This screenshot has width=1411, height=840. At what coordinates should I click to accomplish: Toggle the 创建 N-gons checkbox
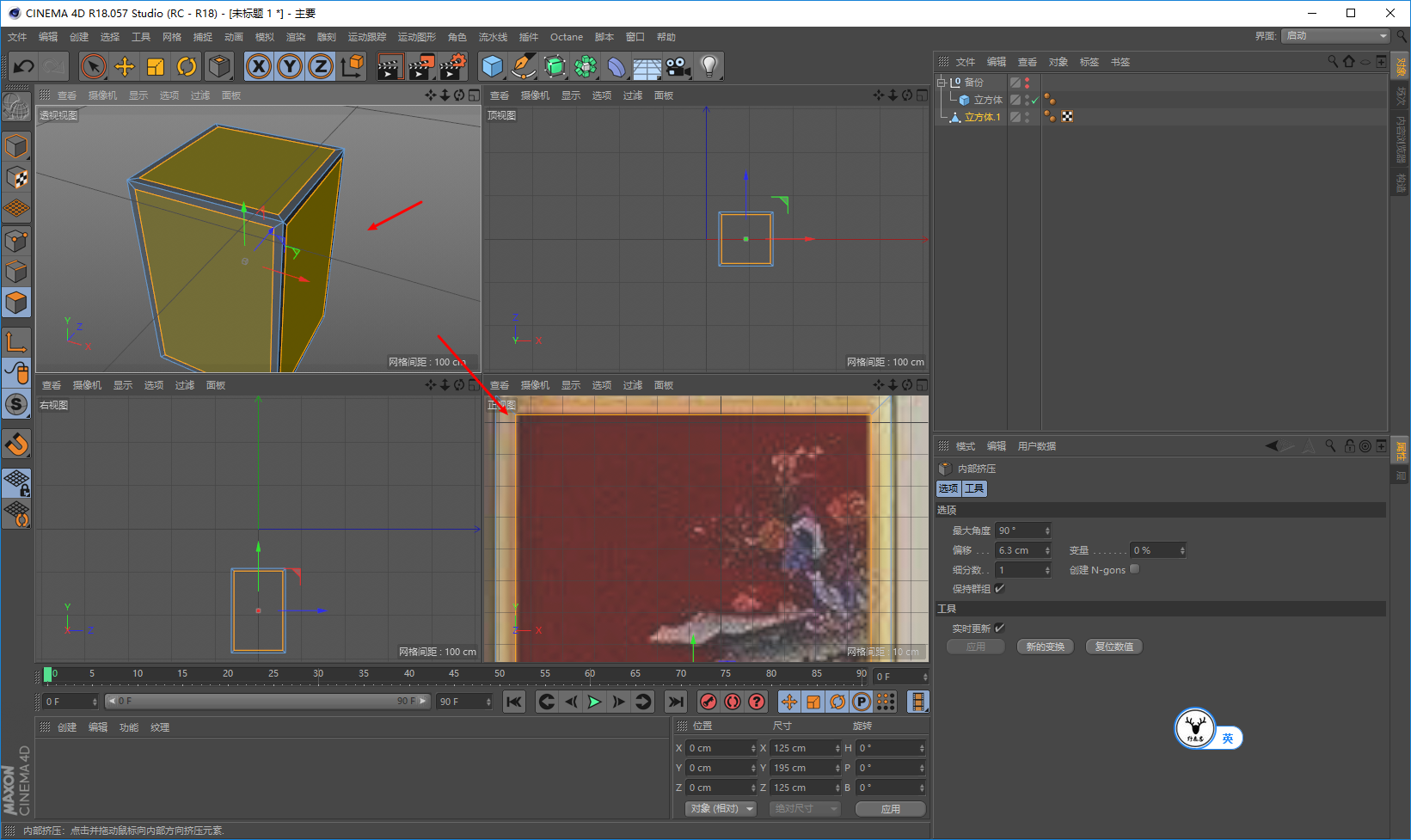1135,569
